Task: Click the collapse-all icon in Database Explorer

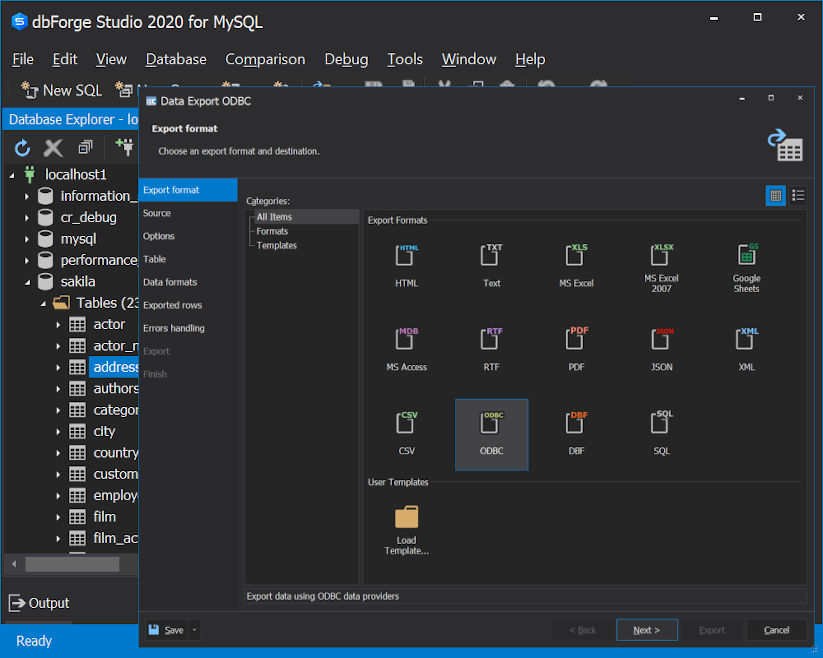Action: pos(85,147)
